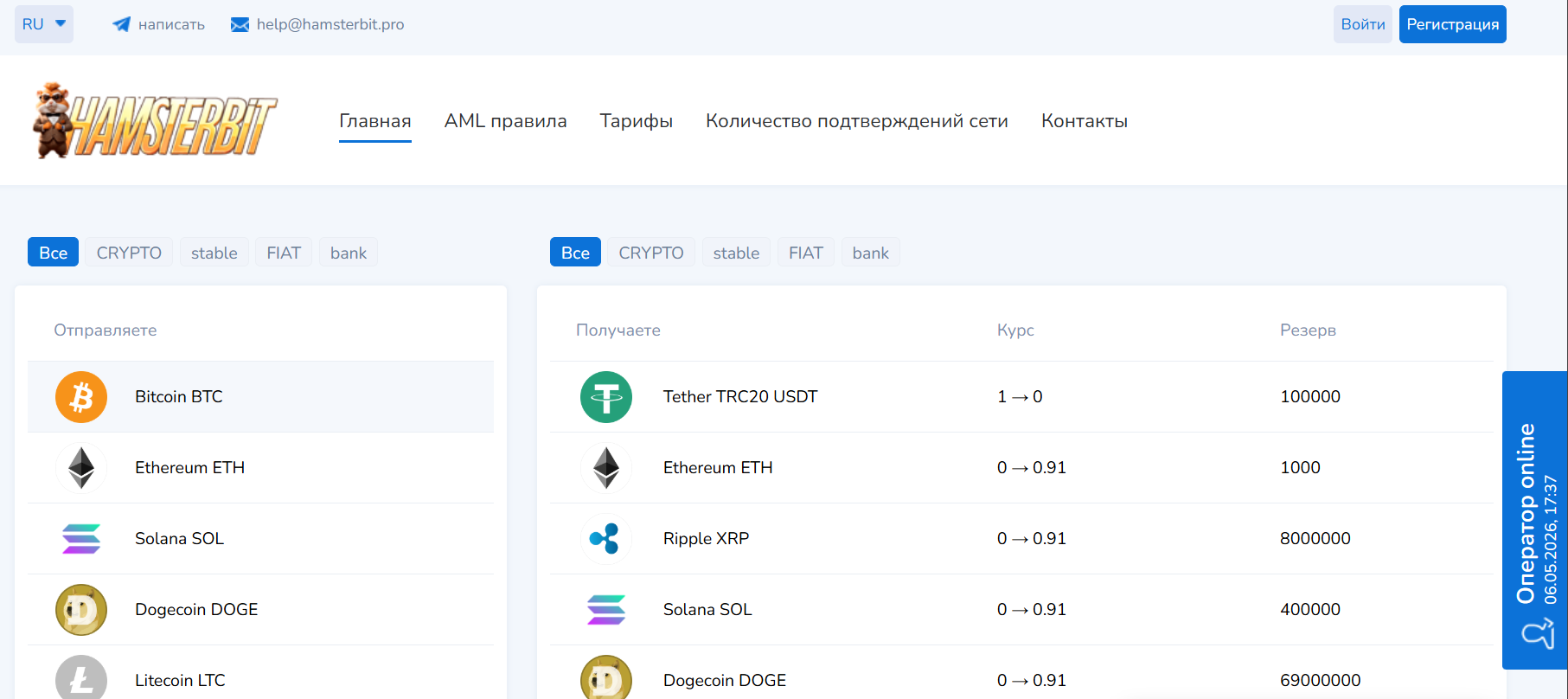This screenshot has height=699, width=1568.
Task: Choose the Tether icon in receive list
Action: click(x=606, y=397)
